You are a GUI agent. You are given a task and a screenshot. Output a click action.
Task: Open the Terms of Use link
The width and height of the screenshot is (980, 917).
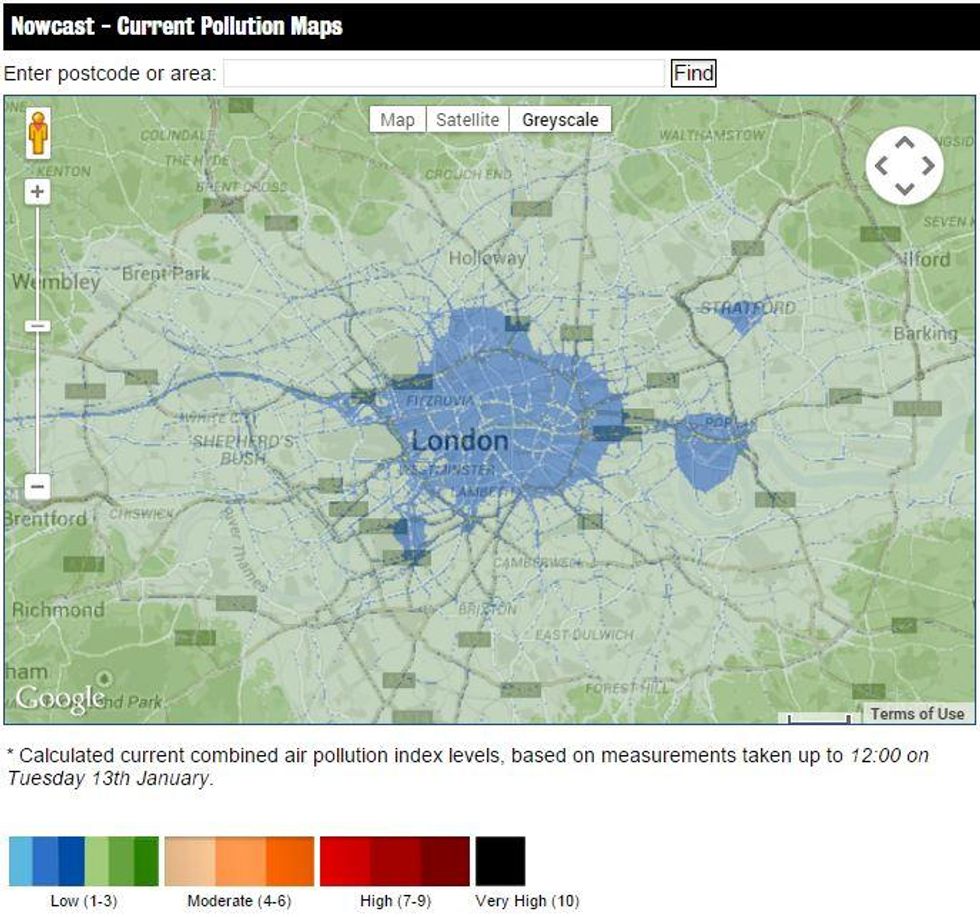point(916,713)
